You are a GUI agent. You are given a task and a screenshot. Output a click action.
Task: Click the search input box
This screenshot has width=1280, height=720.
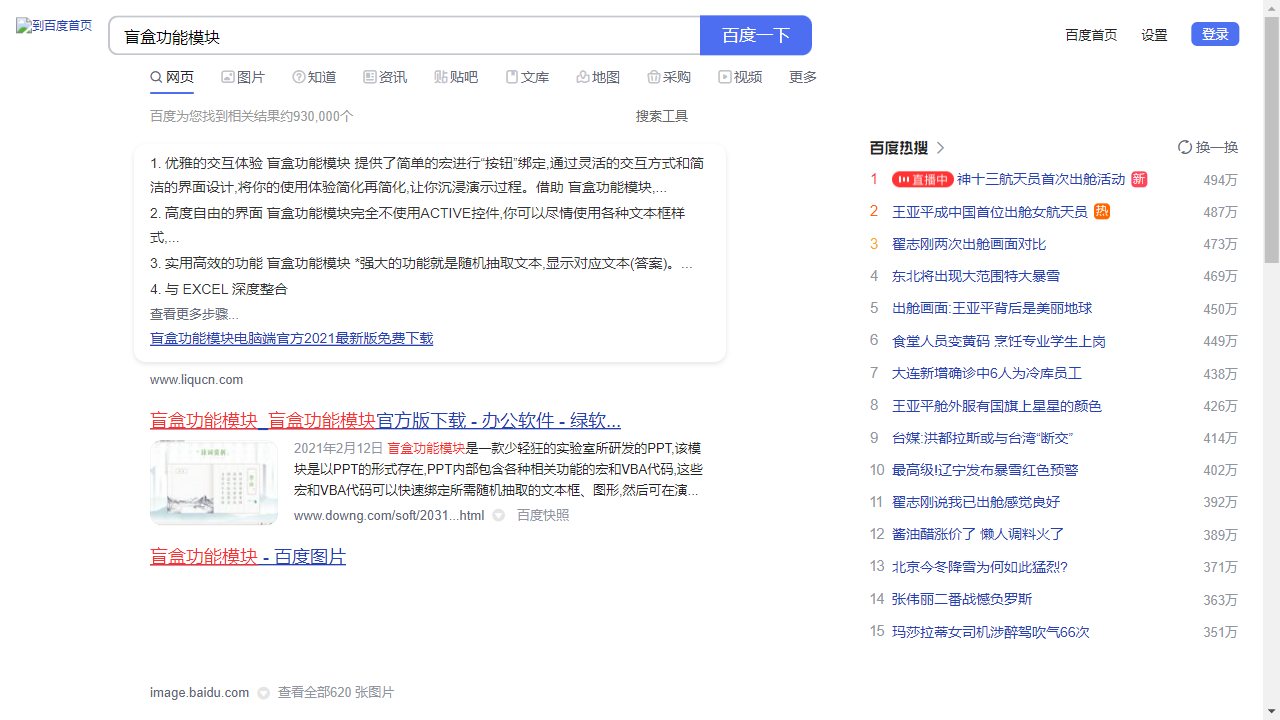404,35
